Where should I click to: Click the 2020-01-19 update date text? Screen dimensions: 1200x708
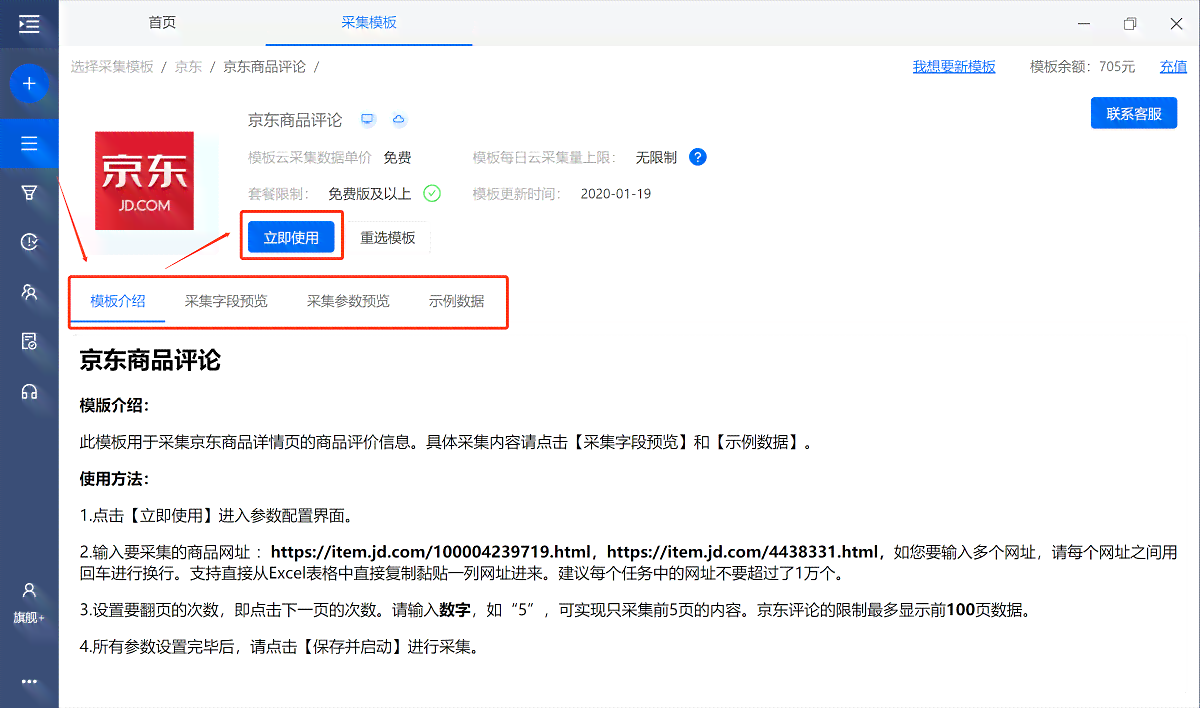(616, 194)
